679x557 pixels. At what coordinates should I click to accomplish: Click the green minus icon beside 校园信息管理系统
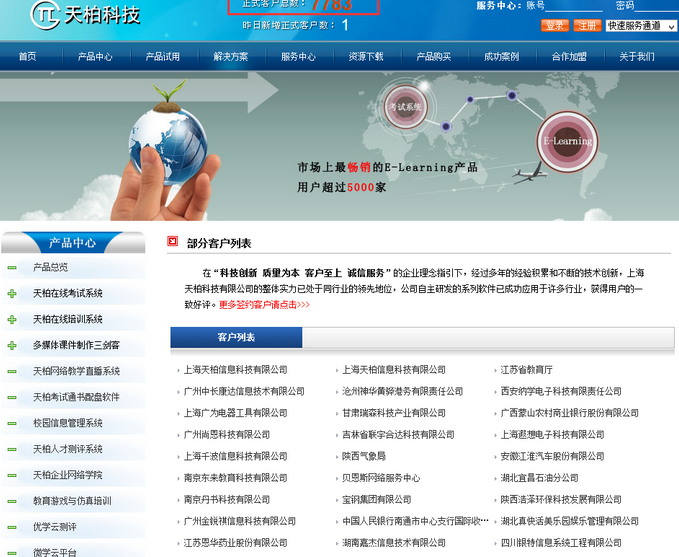click(x=12, y=424)
